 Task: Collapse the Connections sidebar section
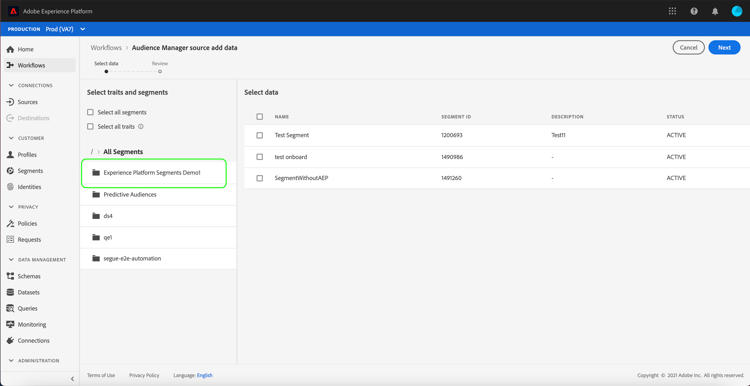pyautogui.click(x=11, y=86)
